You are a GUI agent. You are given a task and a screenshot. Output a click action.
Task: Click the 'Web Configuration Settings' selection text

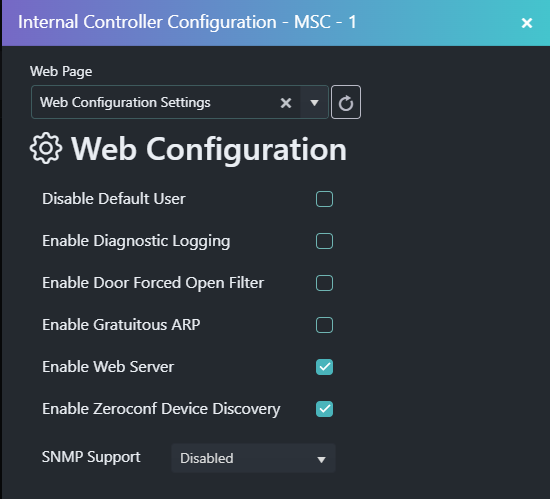[125, 102]
